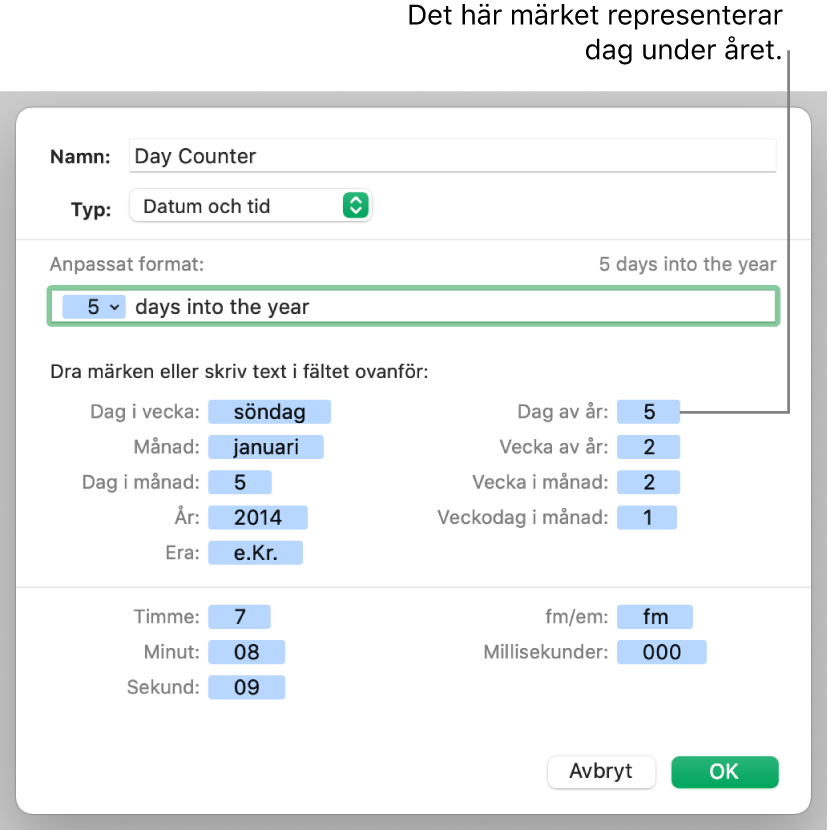Choose the 'e.Kr.' era token
Screen dimensions: 828x830
(x=255, y=553)
